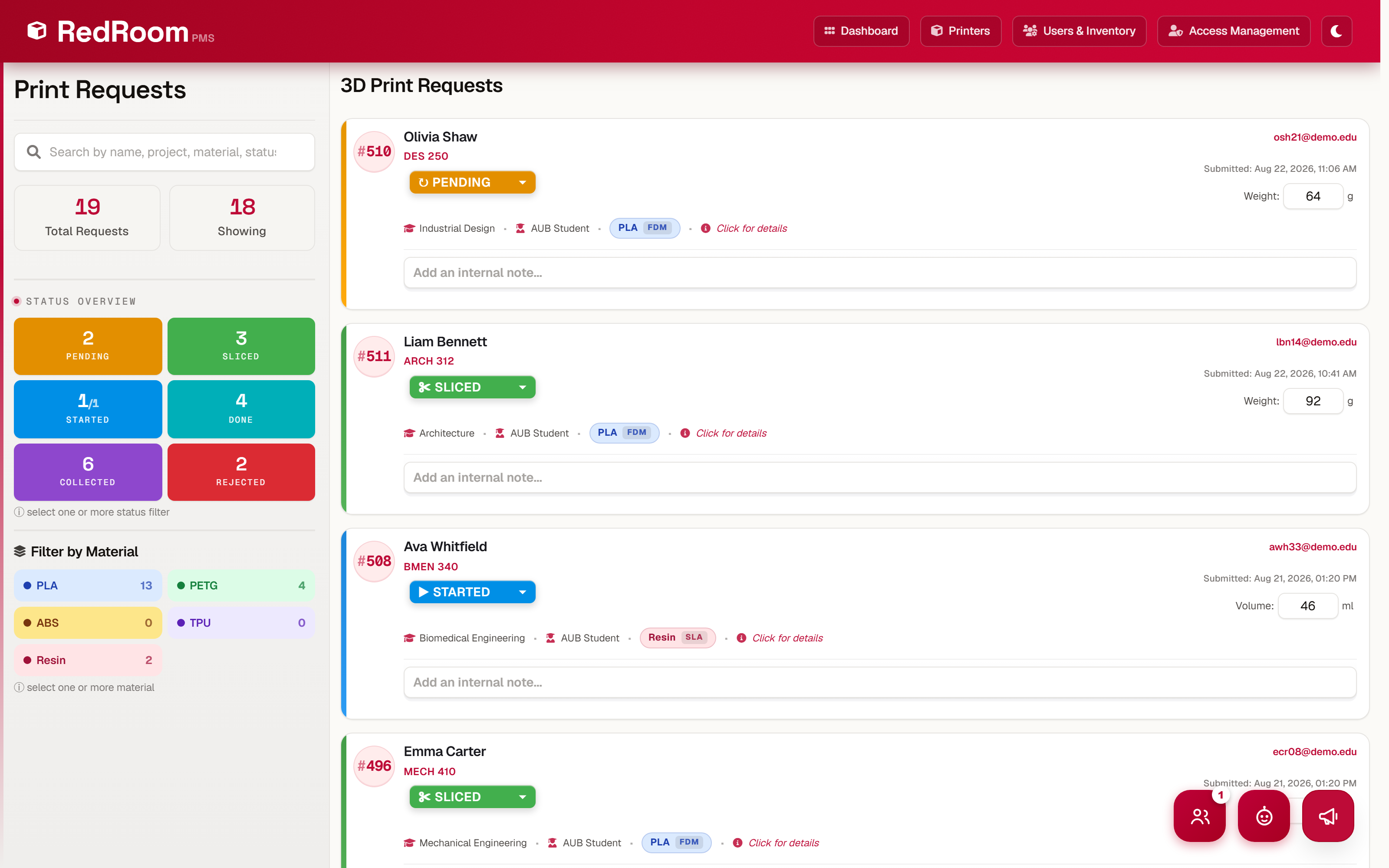Open the floating robot assistant button

(1264, 816)
